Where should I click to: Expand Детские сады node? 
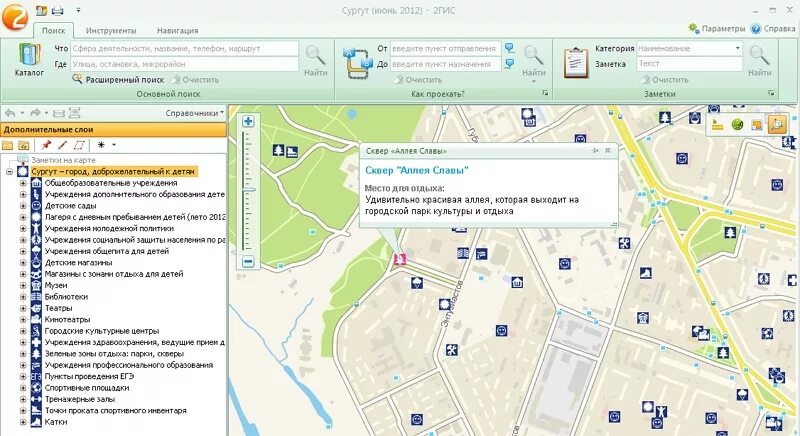23,206
